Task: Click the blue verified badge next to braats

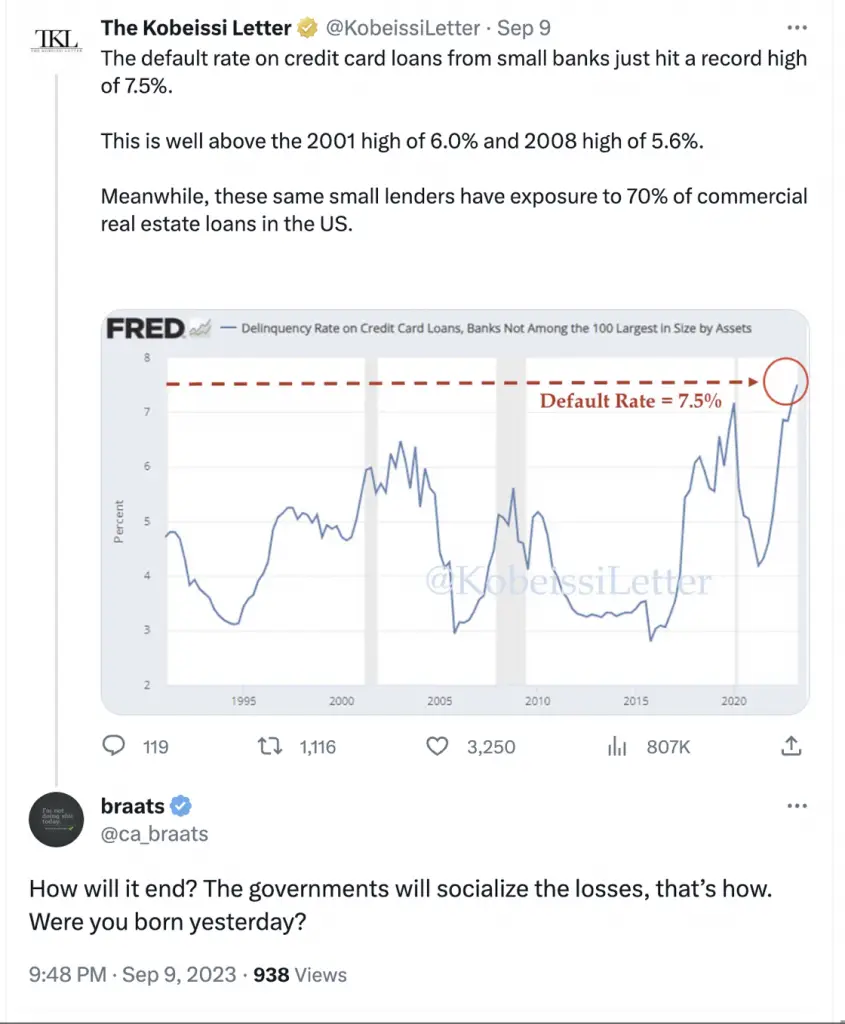Action: point(181,806)
